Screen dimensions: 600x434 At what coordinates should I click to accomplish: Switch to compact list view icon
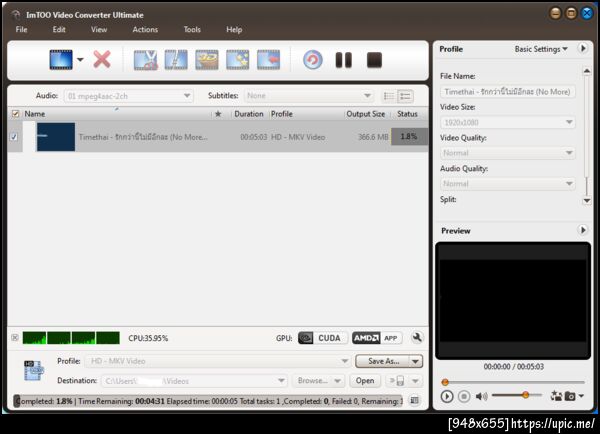pyautogui.click(x=389, y=96)
